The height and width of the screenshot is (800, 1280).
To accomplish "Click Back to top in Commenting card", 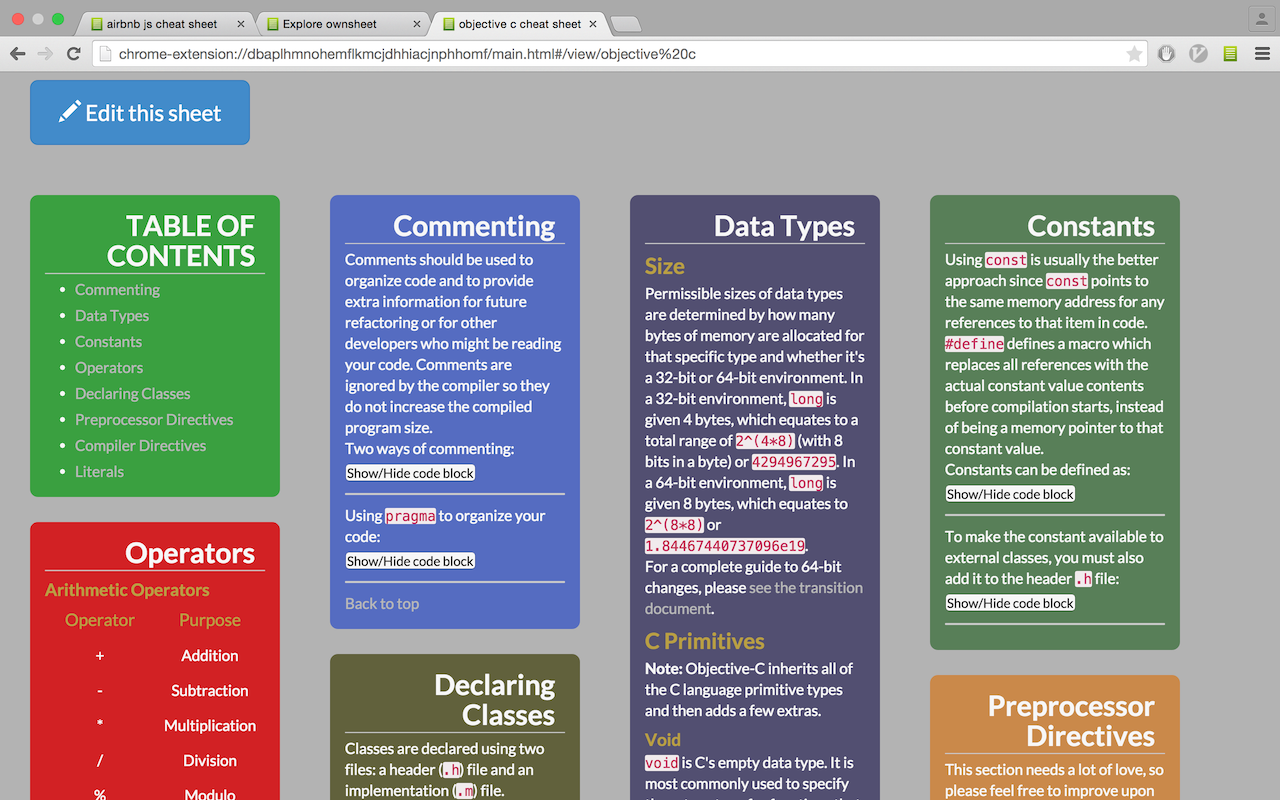I will point(382,604).
